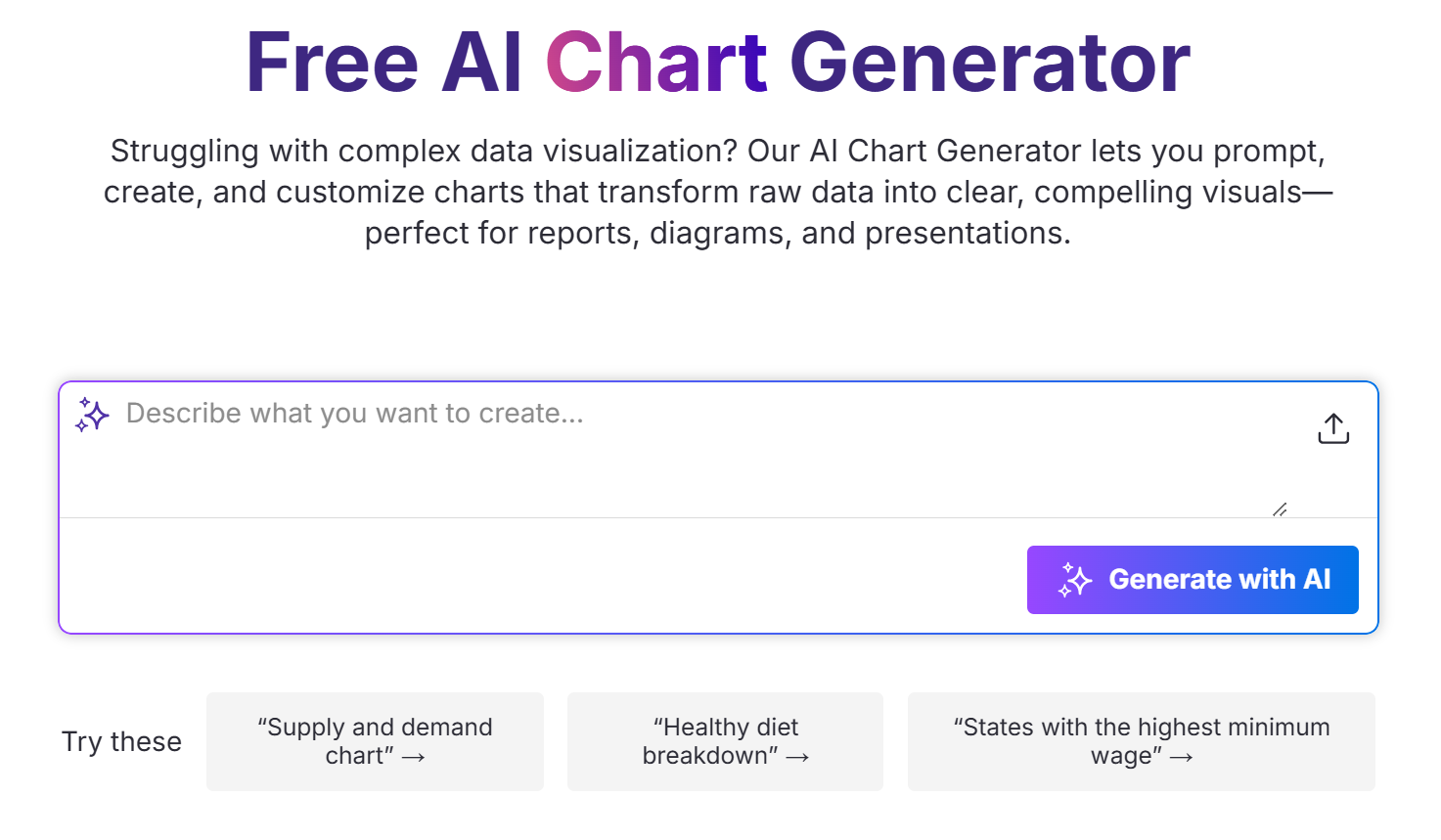The image size is (1441, 840).
Task: Click "Free AI" at the start of the heading
Action: pos(383,63)
